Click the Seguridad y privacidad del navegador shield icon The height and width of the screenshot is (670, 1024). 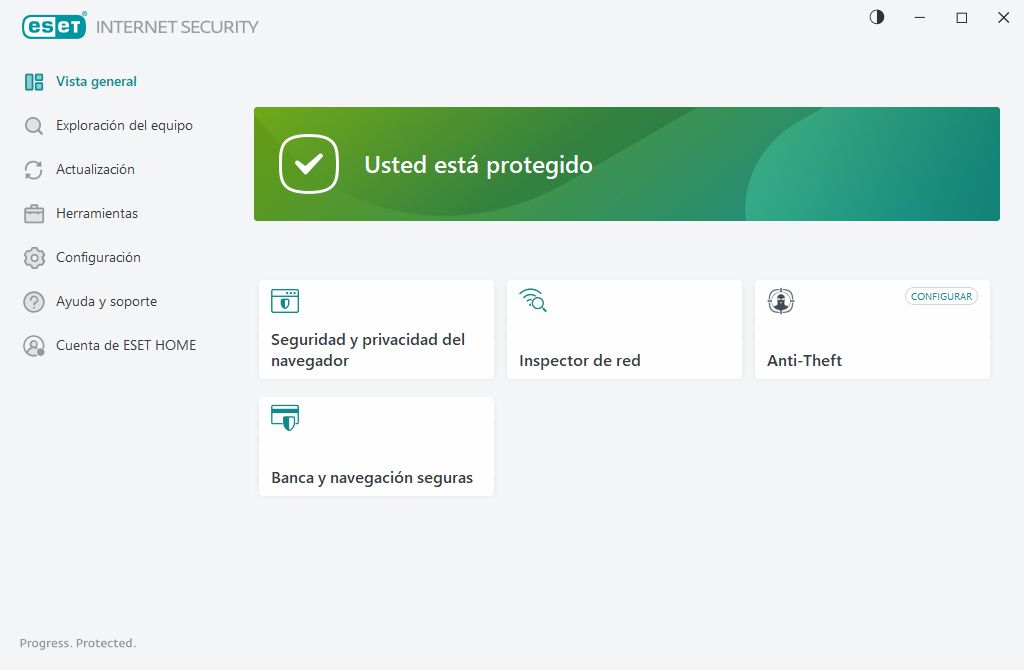click(284, 300)
